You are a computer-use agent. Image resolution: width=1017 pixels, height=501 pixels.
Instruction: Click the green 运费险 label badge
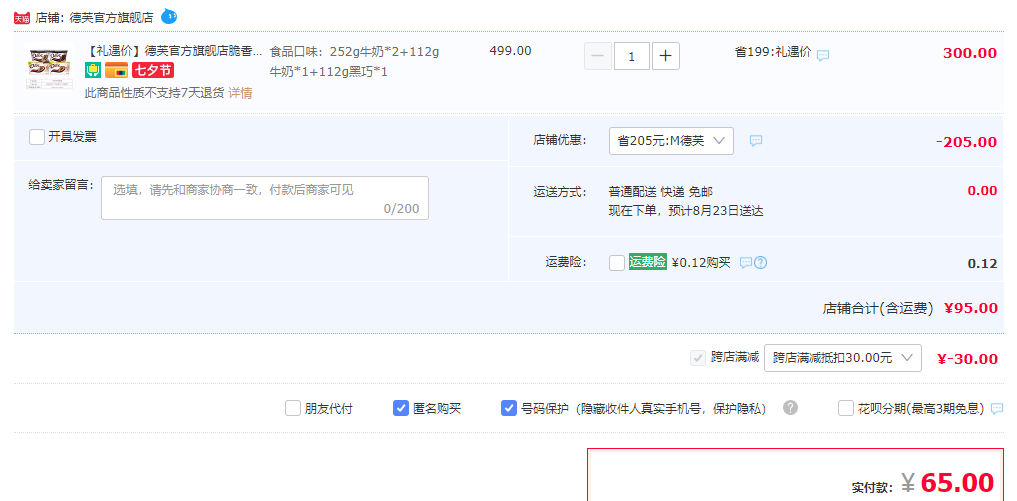pyautogui.click(x=647, y=262)
